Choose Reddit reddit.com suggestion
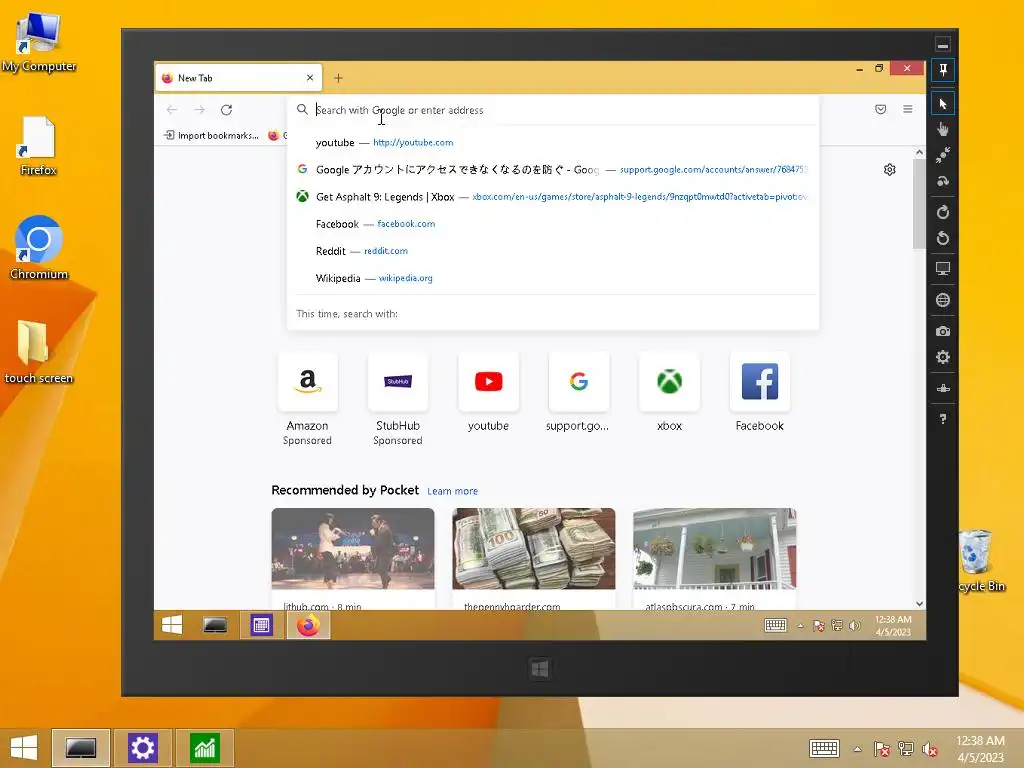1024x768 pixels. pos(552,251)
